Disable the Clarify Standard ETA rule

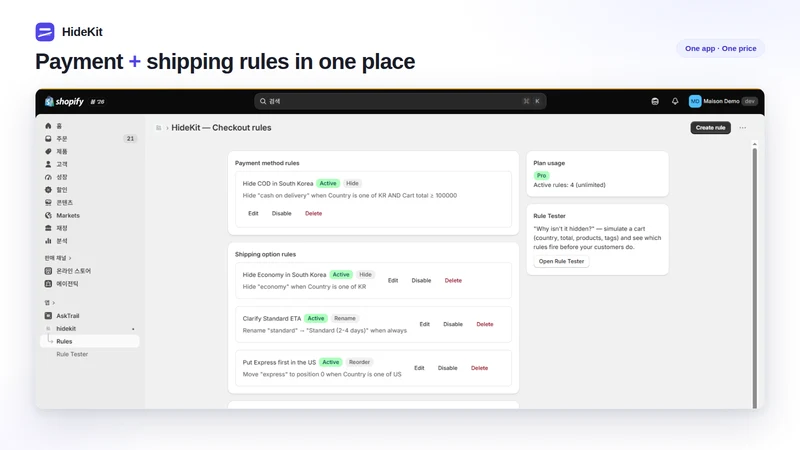(x=453, y=324)
